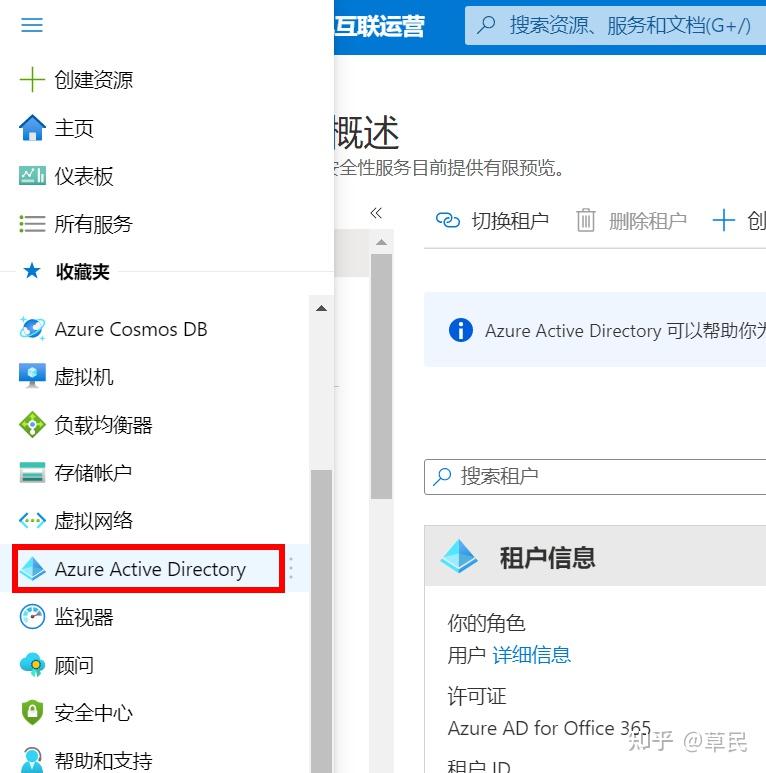
Task: Click the Monitor gauge icon
Action: coord(32,616)
